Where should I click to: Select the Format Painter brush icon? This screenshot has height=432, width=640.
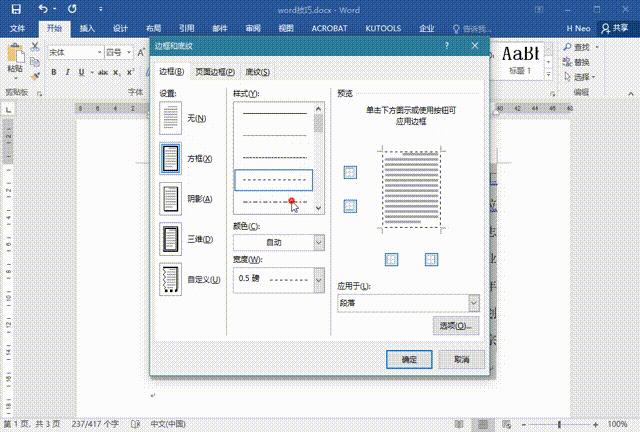pos(35,76)
